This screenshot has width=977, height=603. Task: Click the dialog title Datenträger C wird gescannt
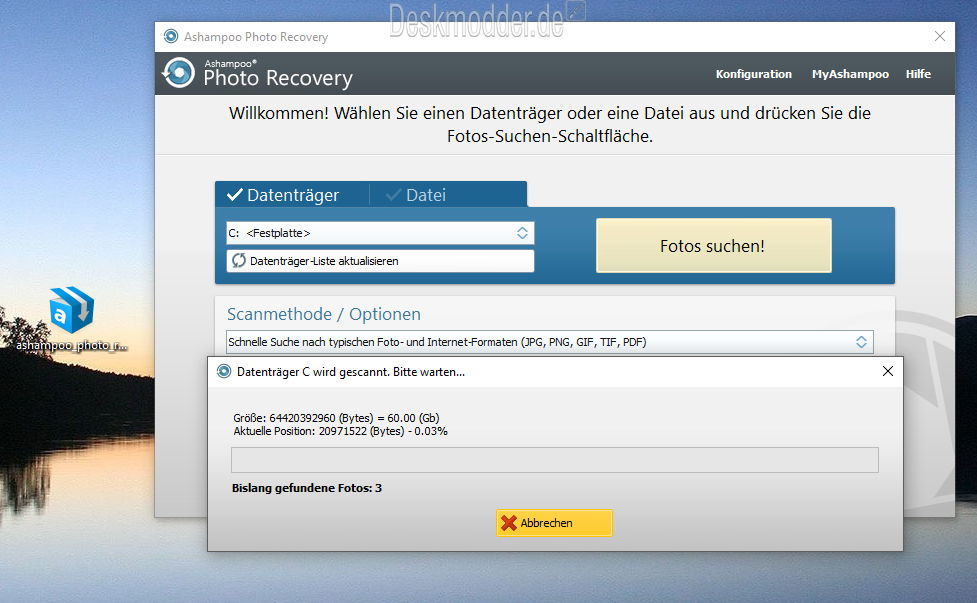pos(351,372)
